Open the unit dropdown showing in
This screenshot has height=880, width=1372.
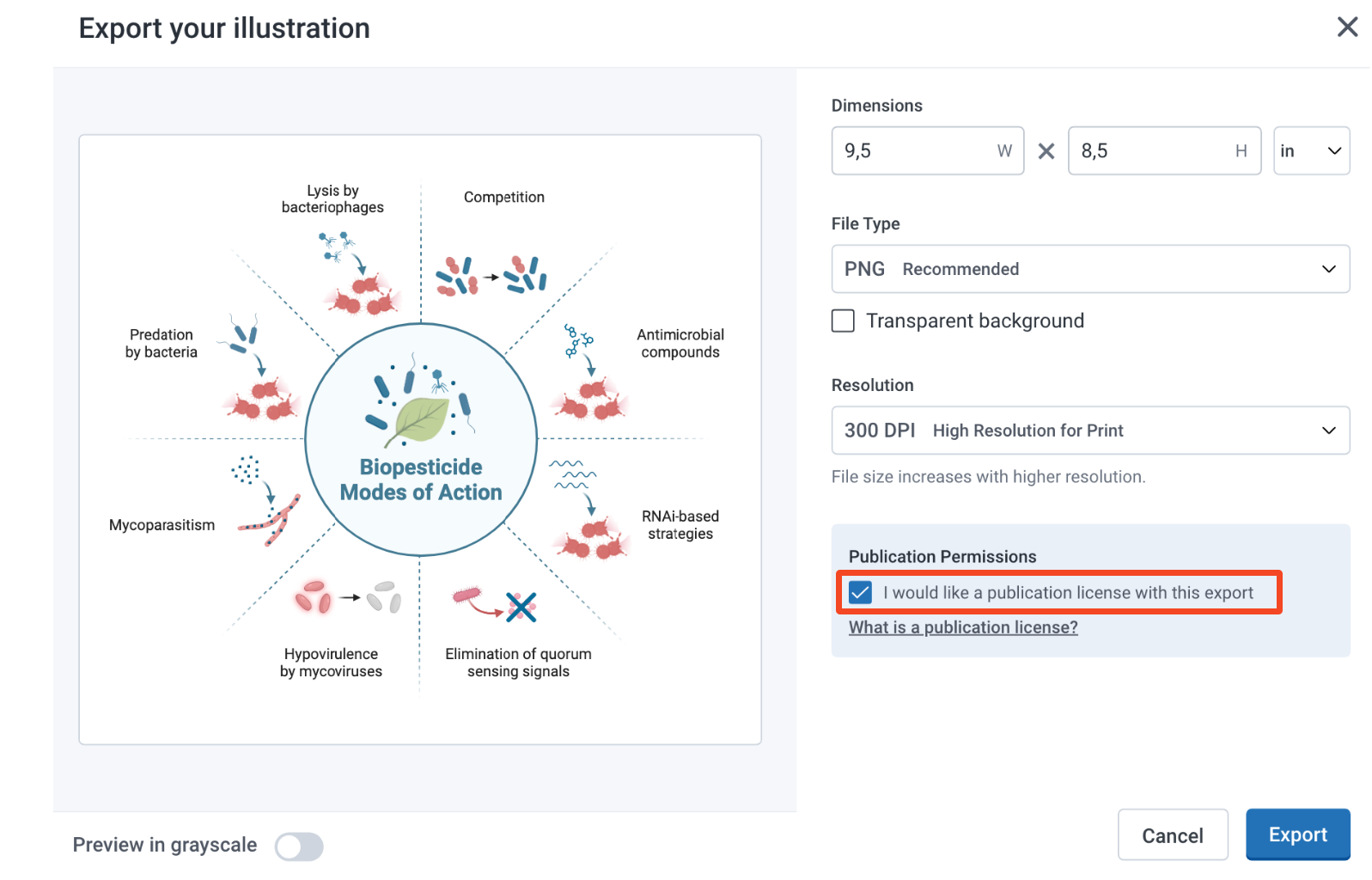coord(1311,151)
